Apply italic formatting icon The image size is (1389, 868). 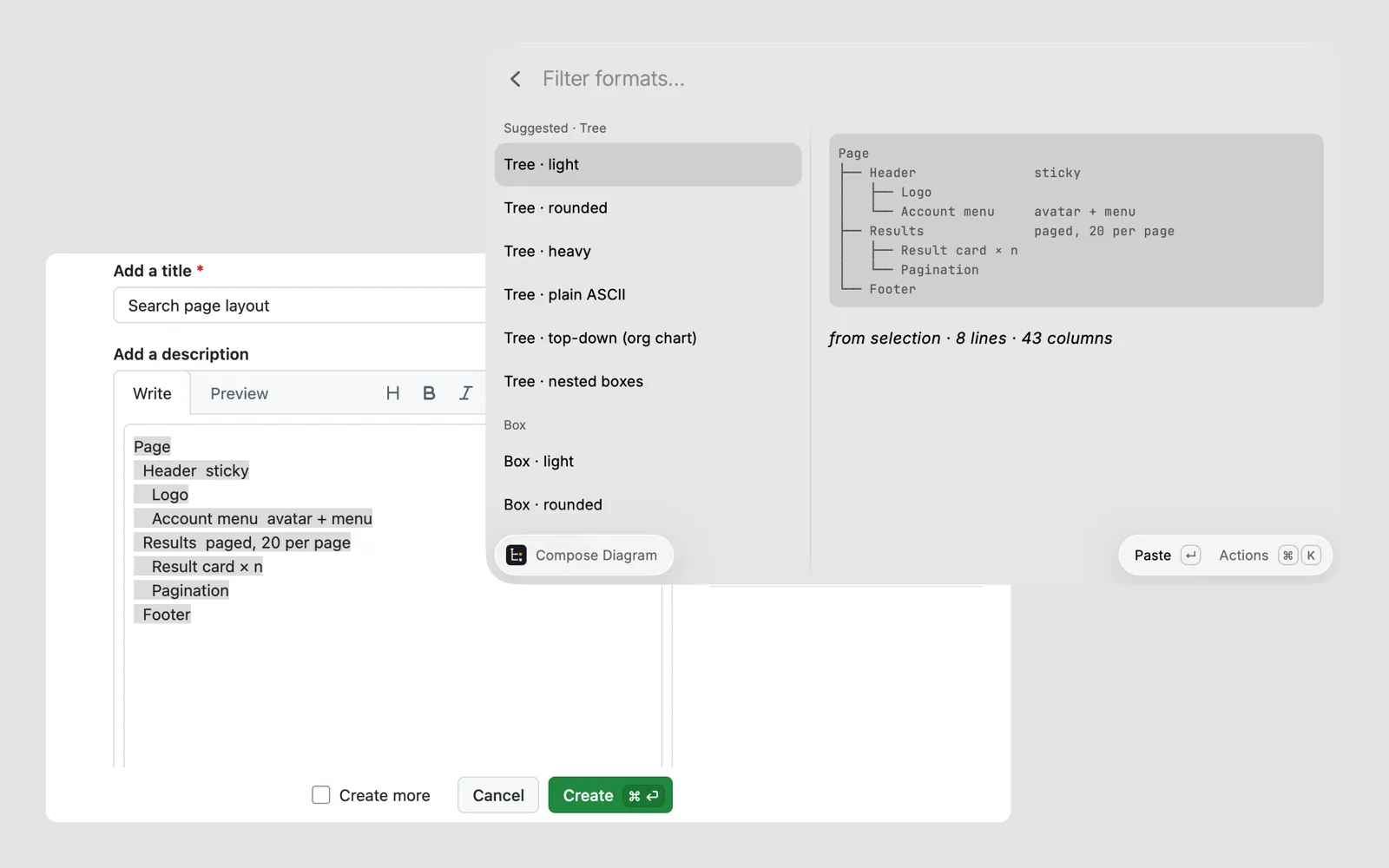coord(466,393)
